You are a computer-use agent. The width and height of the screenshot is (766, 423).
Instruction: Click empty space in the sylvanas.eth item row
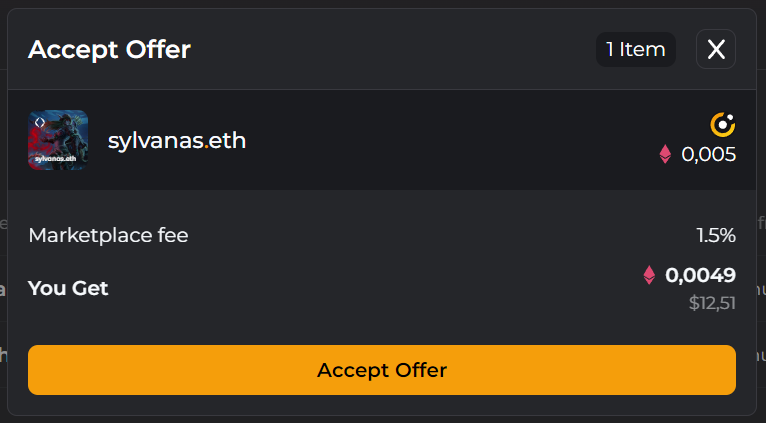(x=440, y=140)
